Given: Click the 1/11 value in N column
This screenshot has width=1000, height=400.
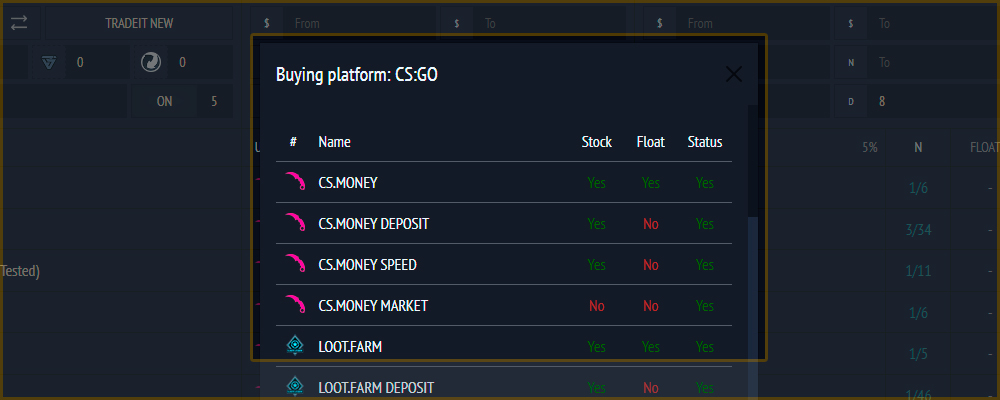Looking at the screenshot, I should 918,271.
